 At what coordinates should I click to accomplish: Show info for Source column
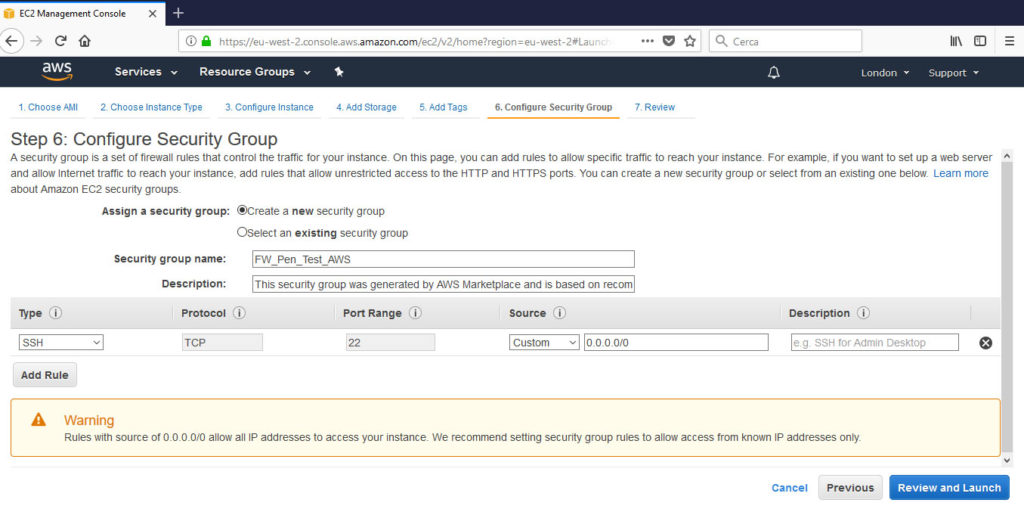[559, 313]
